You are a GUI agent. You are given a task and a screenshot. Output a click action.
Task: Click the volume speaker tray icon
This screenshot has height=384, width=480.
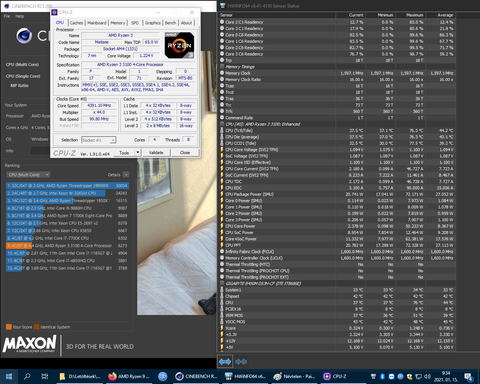(x=427, y=377)
